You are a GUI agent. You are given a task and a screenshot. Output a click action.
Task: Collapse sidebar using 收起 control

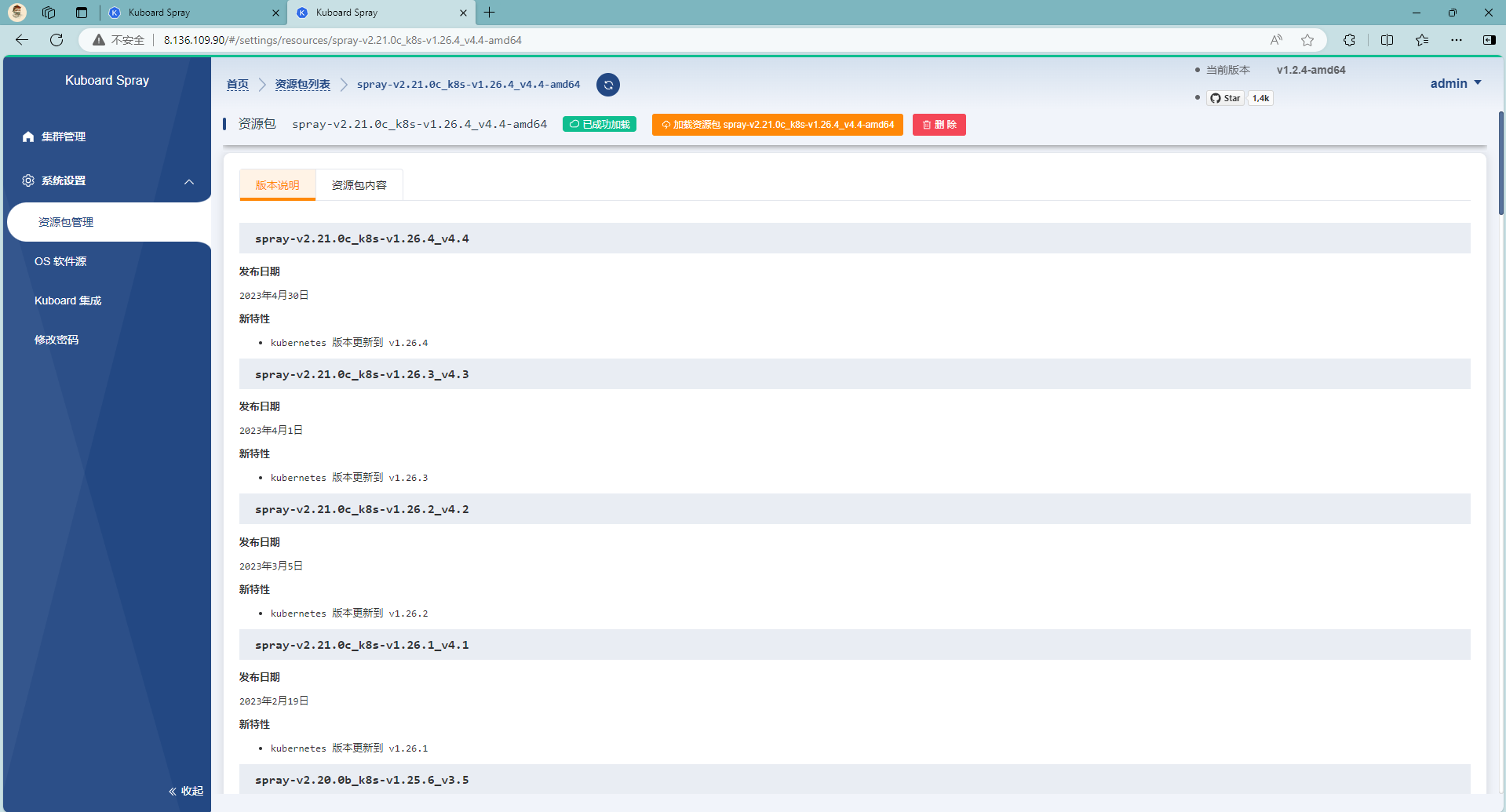click(x=186, y=791)
